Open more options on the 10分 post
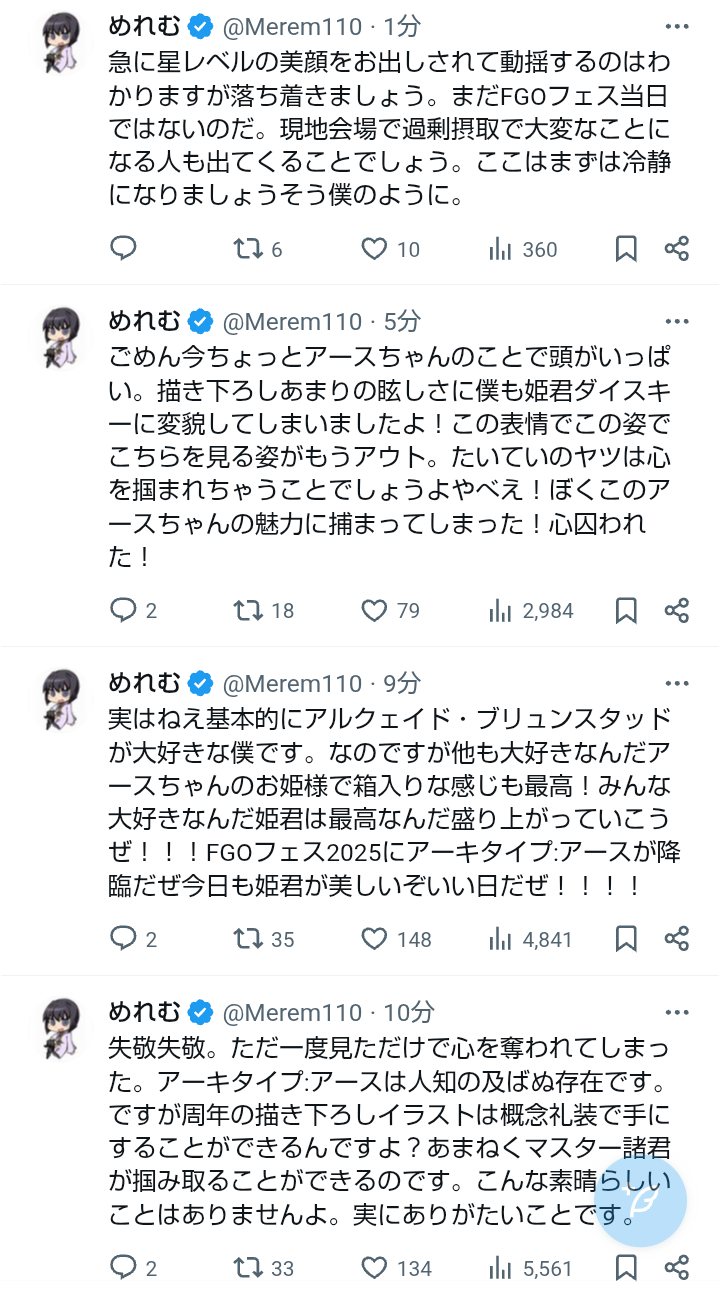720x1290 pixels. [677, 1012]
